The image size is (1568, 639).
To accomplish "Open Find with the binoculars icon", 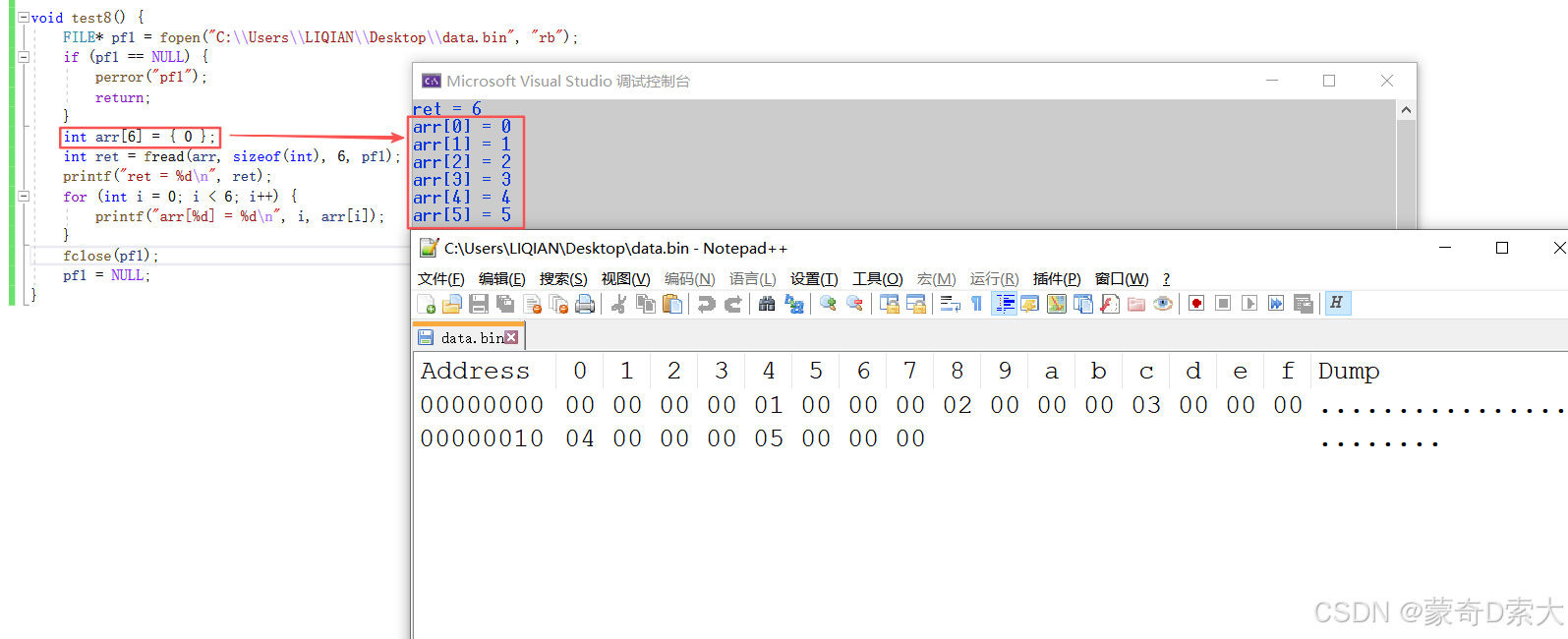I will tap(767, 304).
